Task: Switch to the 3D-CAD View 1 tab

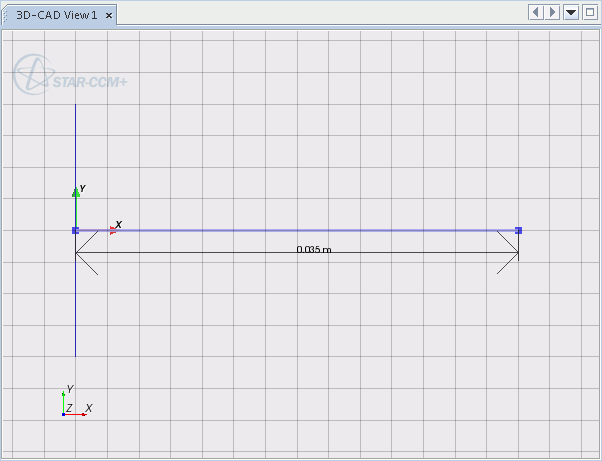Action: pyautogui.click(x=56, y=15)
